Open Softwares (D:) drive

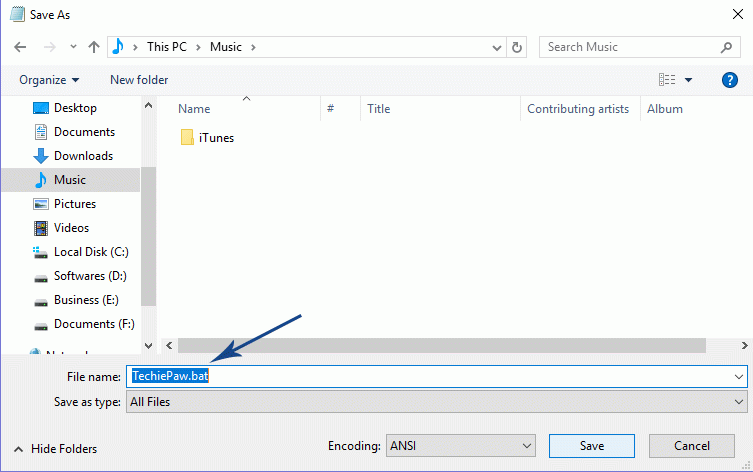pos(90,276)
